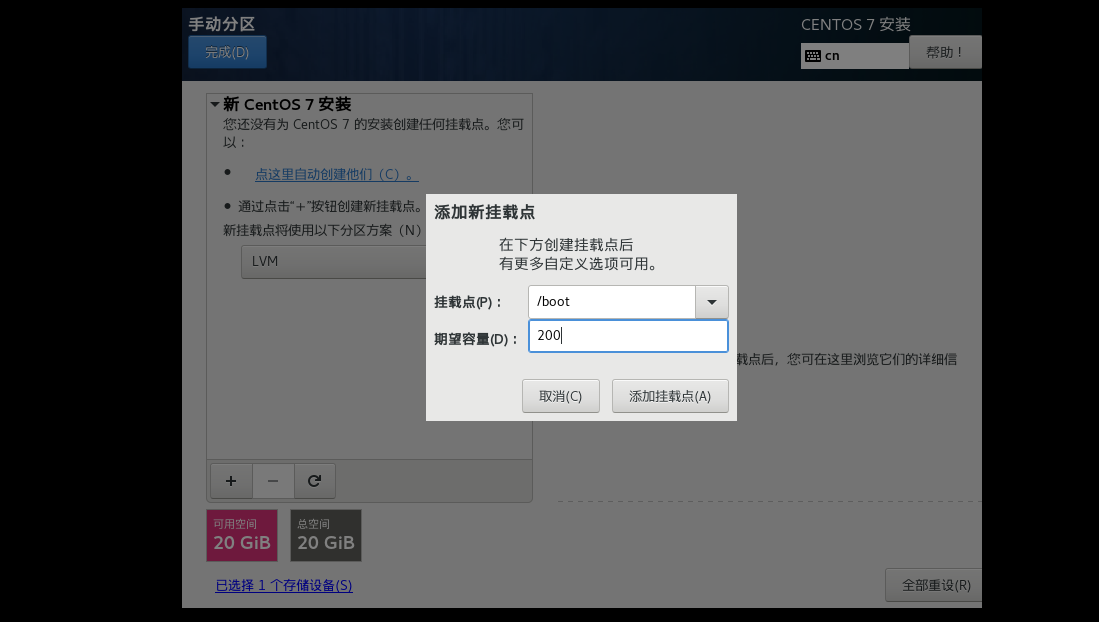Click the keyboard icon beside cn
Screen dimensions: 1099x622
pos(813,56)
